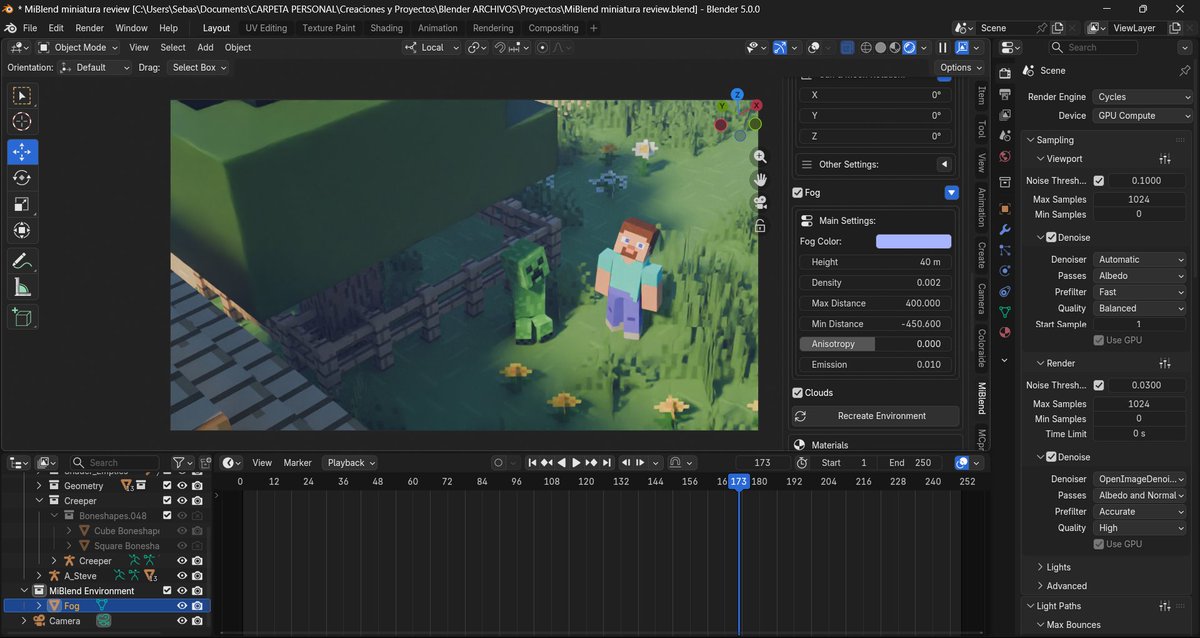Select the Select Box tool
Image resolution: width=1200 pixels, height=638 pixels.
tap(22, 95)
